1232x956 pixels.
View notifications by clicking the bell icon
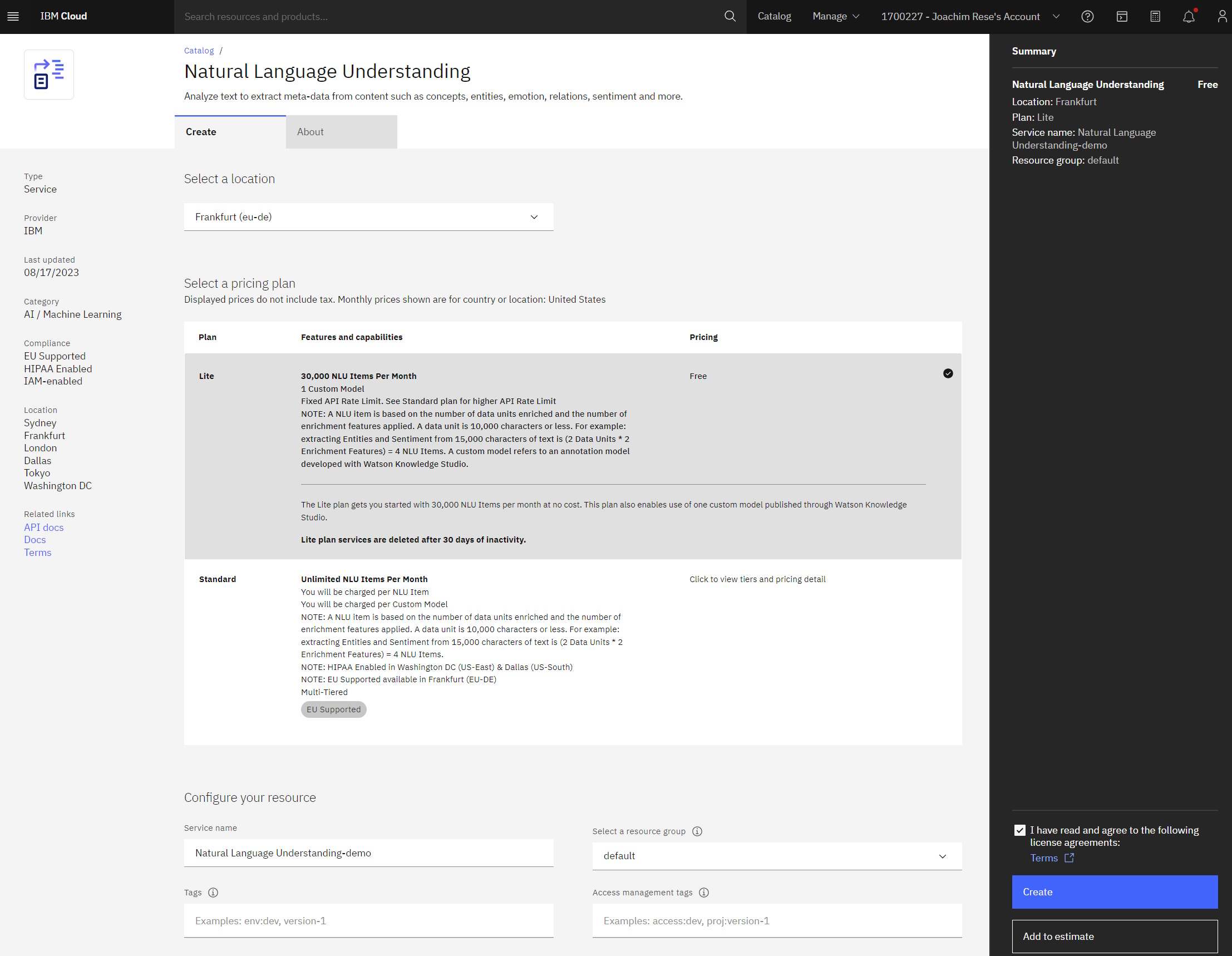(x=1189, y=16)
